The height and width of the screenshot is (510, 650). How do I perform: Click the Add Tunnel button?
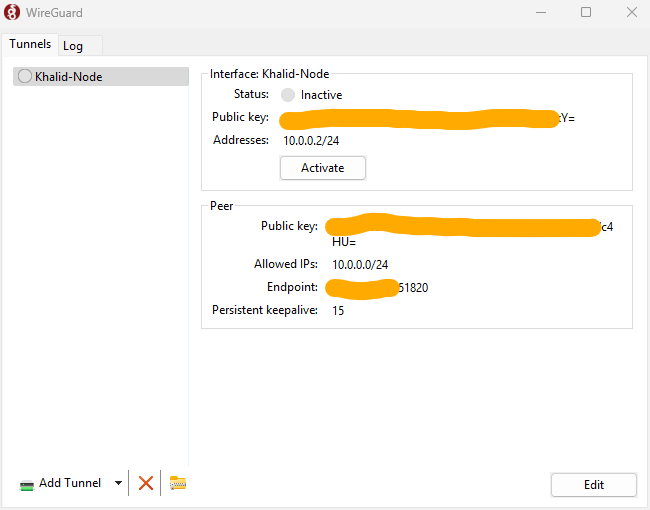pos(61,483)
